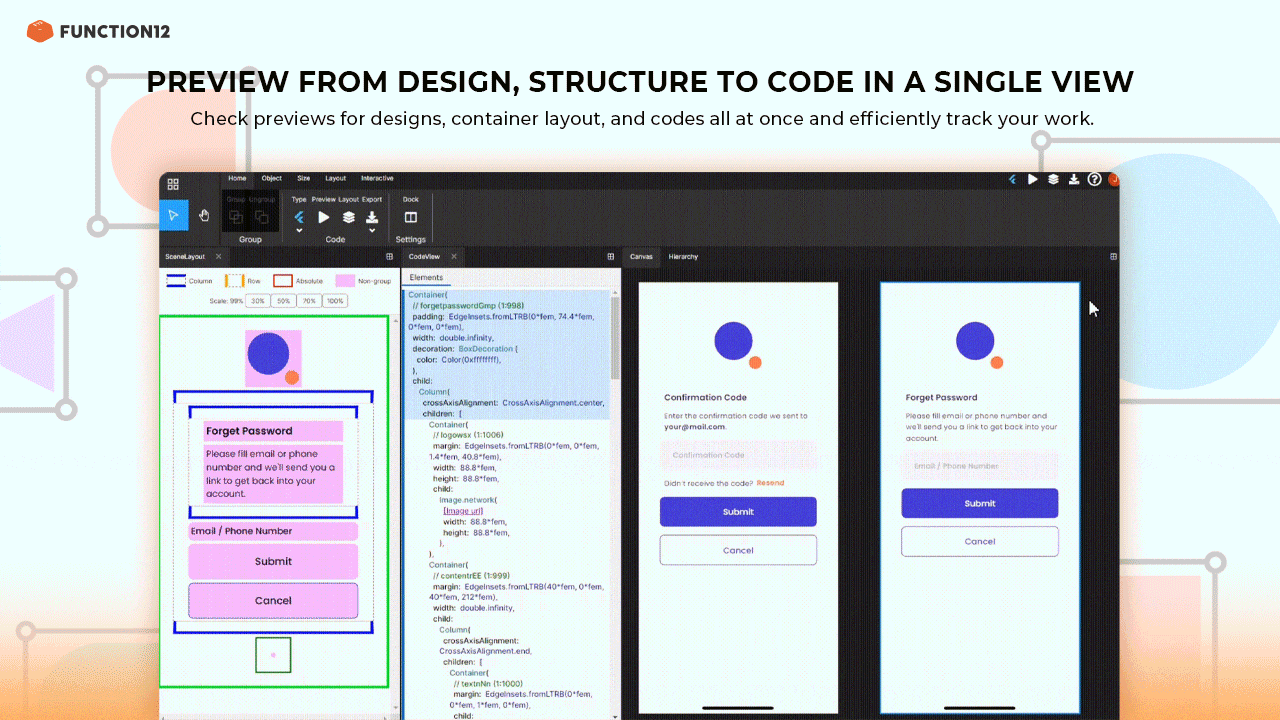Click the 'forgetpasswordGmp' code comment line

[x=468, y=305]
